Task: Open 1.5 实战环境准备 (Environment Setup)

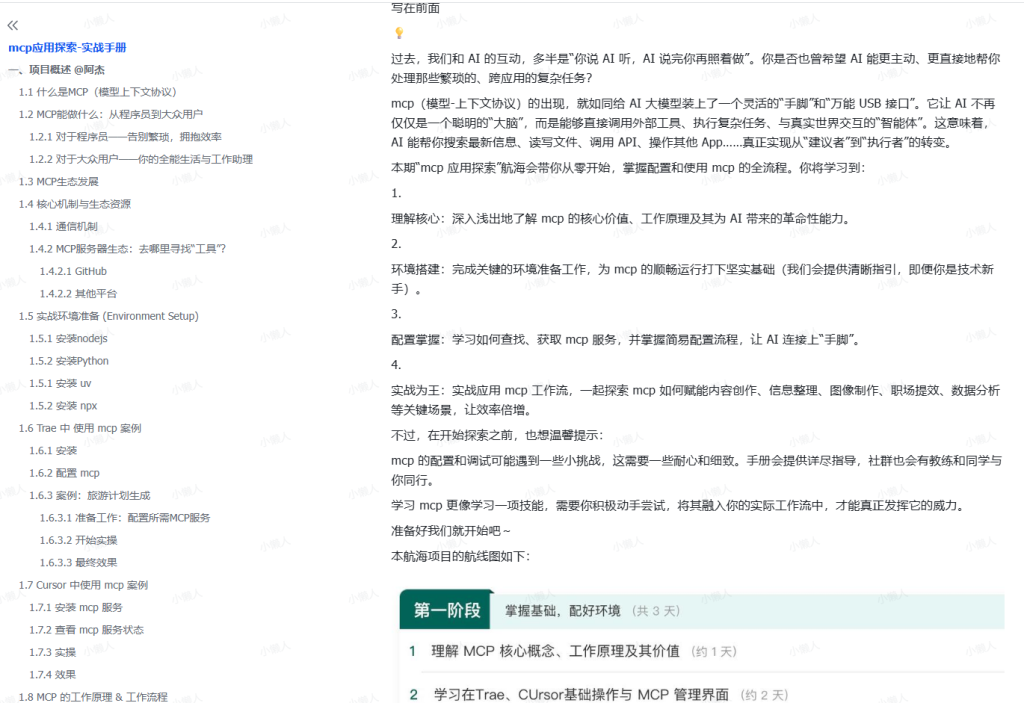Action: [108, 316]
